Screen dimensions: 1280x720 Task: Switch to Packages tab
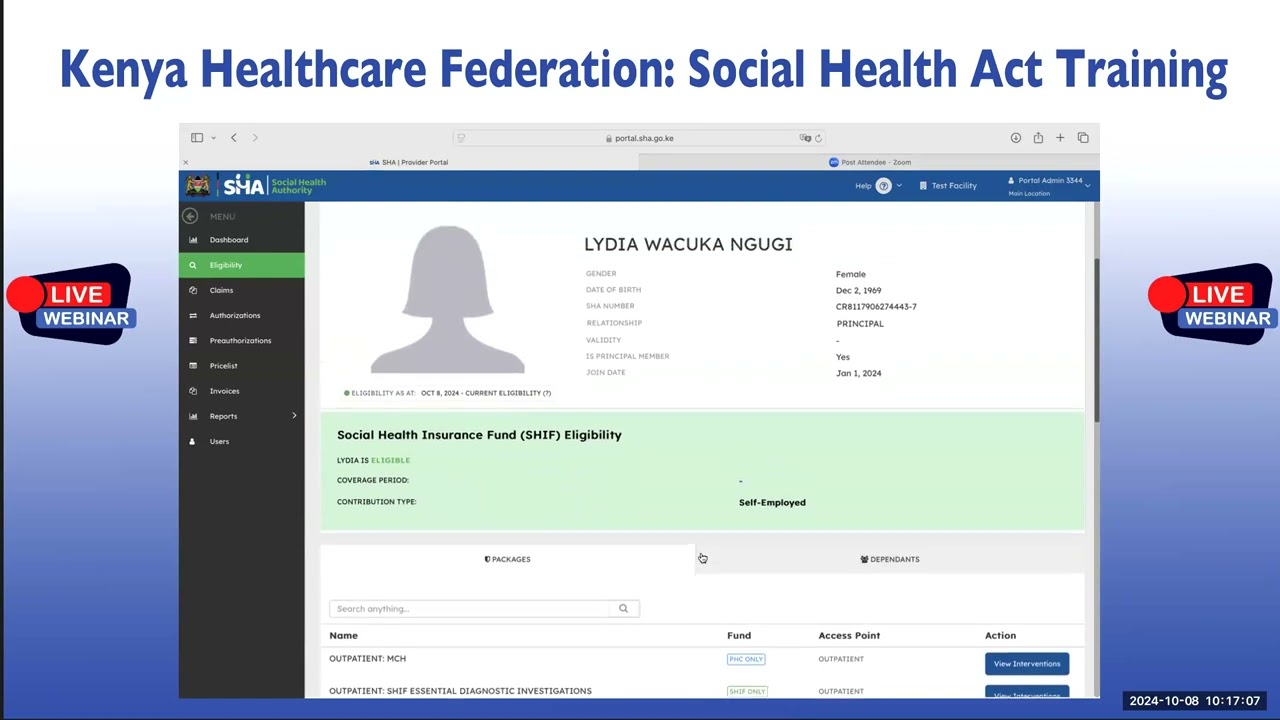tap(507, 559)
